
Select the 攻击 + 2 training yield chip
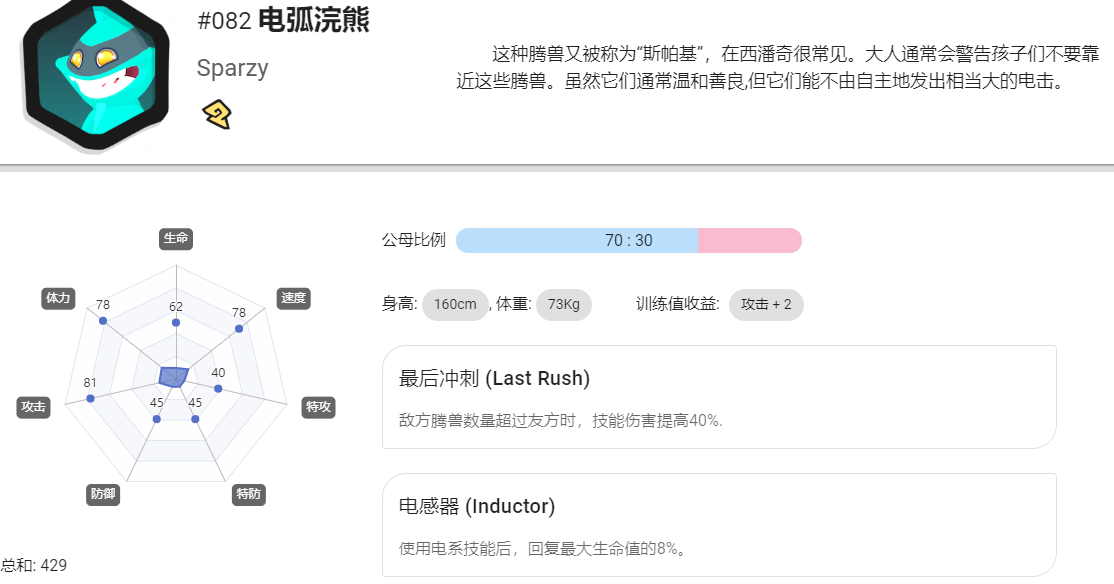pos(766,305)
